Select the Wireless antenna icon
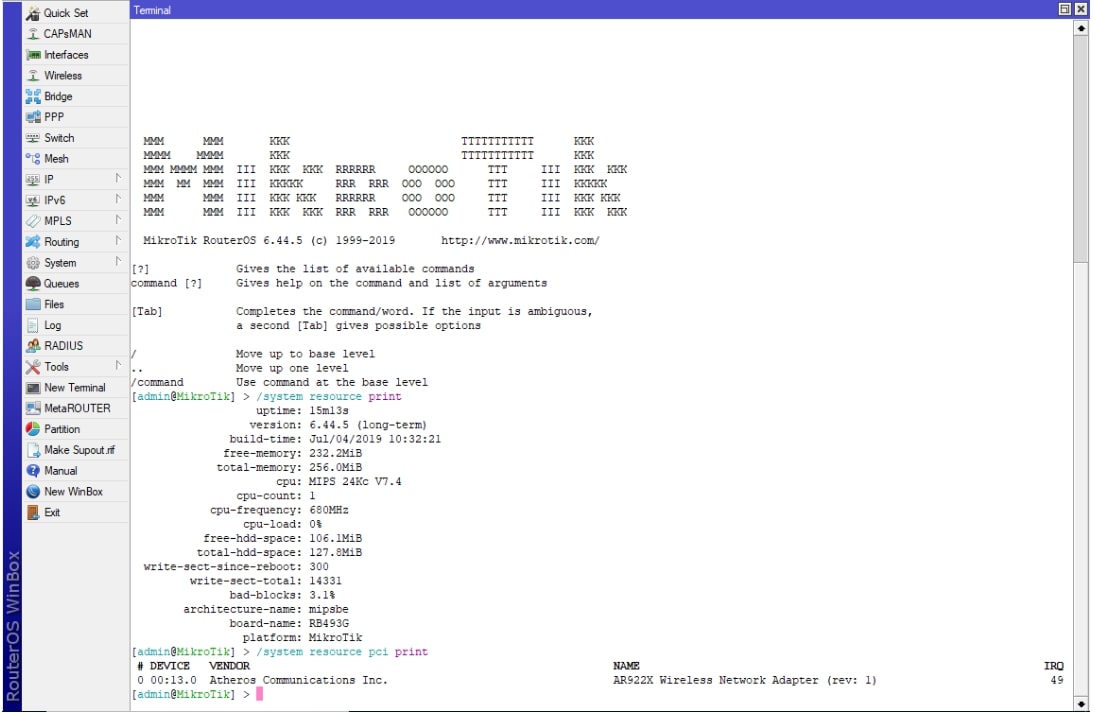The height and width of the screenshot is (713, 1095). [33, 75]
